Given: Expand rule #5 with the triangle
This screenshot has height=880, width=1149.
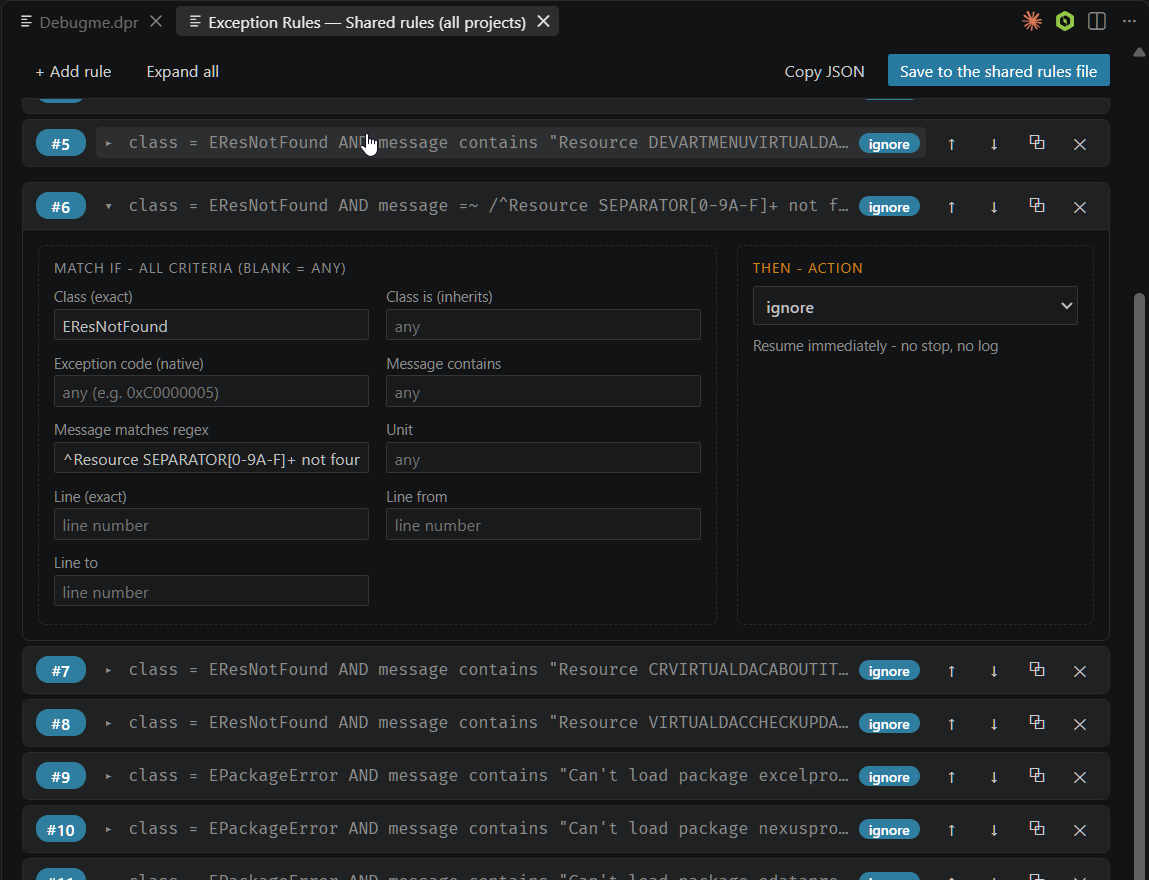Looking at the screenshot, I should pos(108,143).
